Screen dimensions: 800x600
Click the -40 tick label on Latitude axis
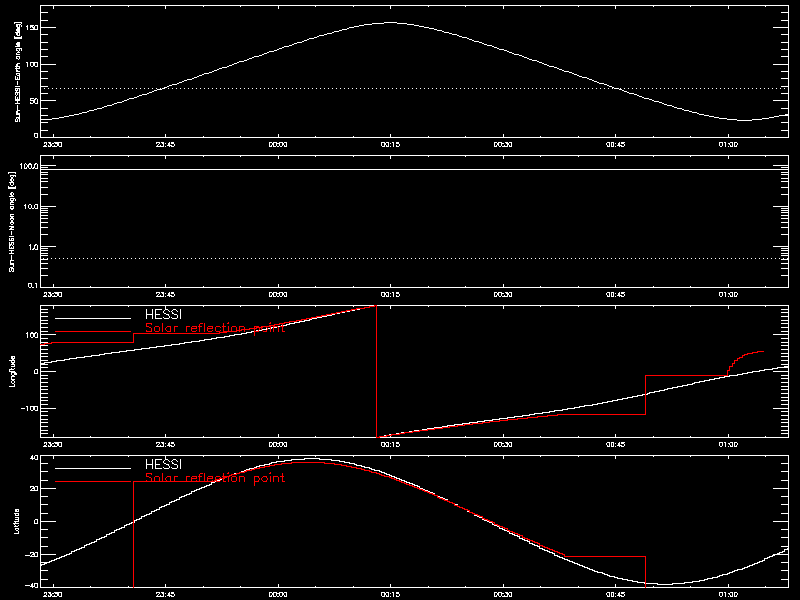(x=32, y=585)
